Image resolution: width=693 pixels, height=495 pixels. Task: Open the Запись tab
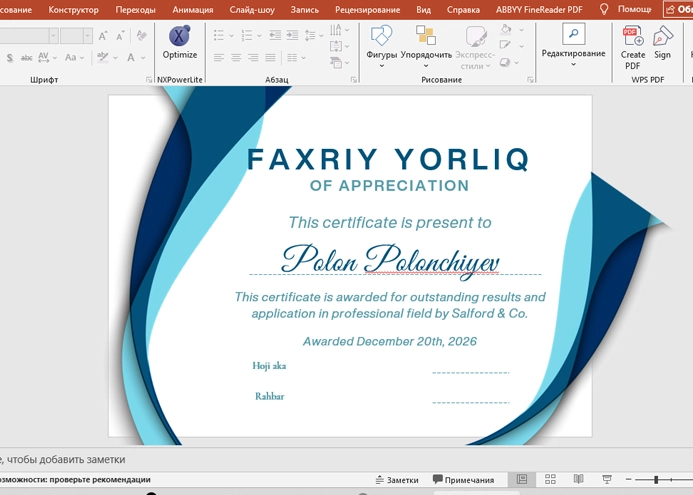(x=305, y=9)
